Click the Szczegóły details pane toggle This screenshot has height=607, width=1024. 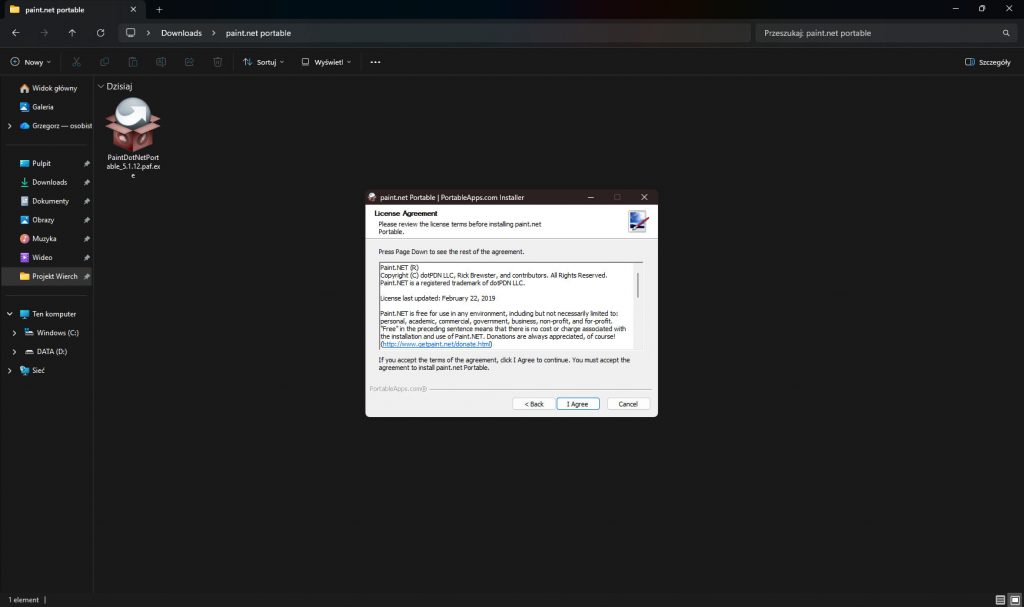point(987,62)
